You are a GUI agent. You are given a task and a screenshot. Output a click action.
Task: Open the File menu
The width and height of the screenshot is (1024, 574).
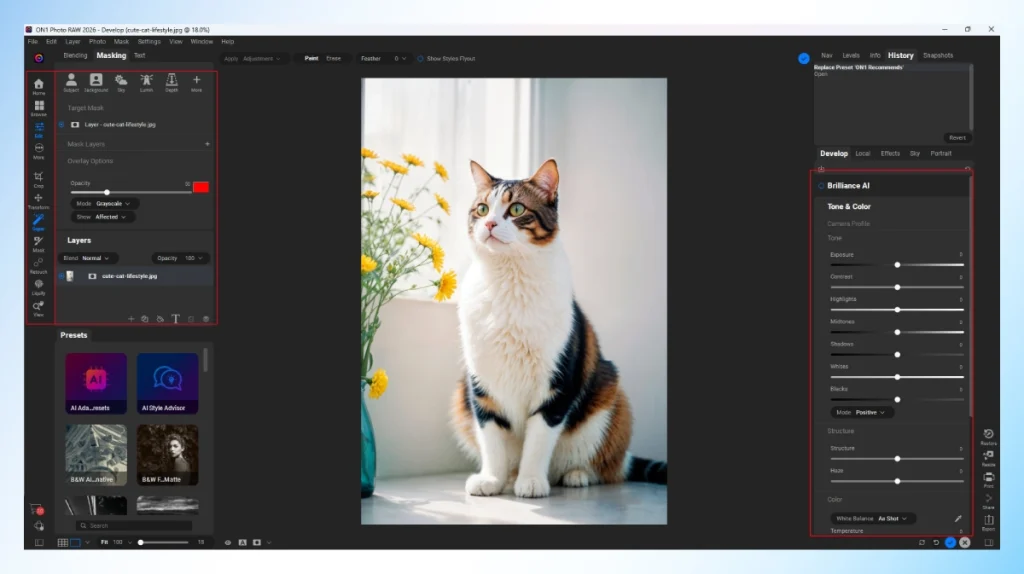click(33, 41)
